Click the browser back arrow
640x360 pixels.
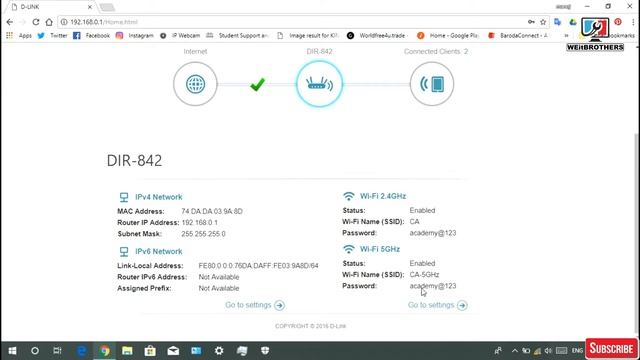tap(10, 22)
